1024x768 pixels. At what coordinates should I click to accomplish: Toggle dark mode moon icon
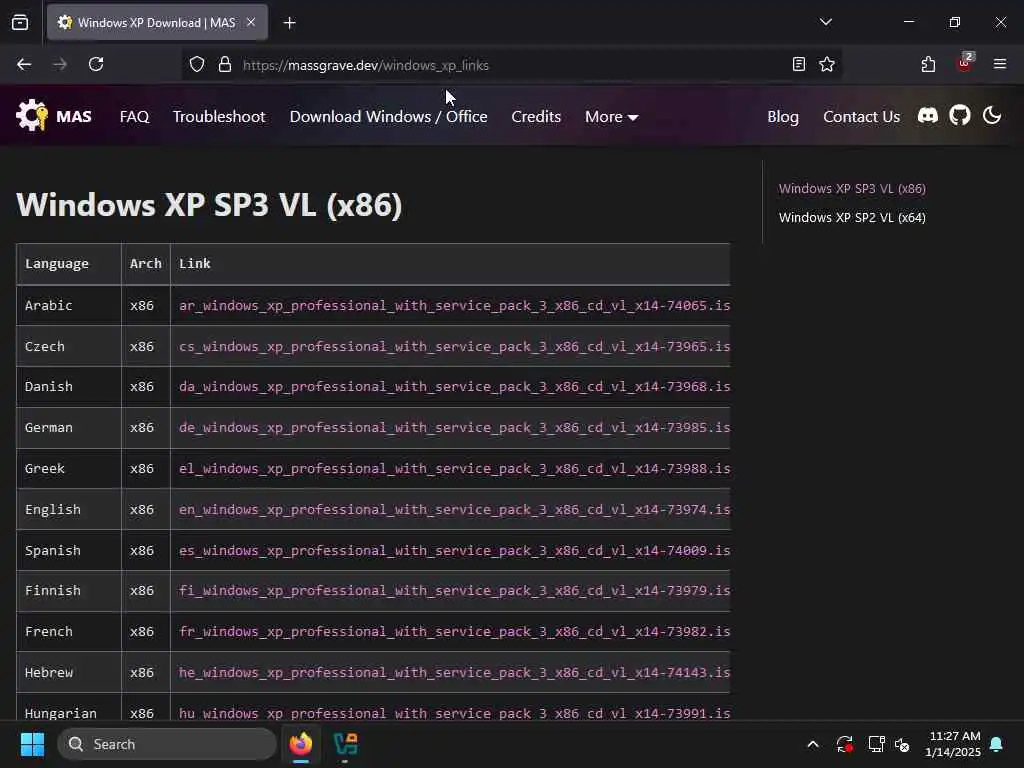[x=991, y=116]
